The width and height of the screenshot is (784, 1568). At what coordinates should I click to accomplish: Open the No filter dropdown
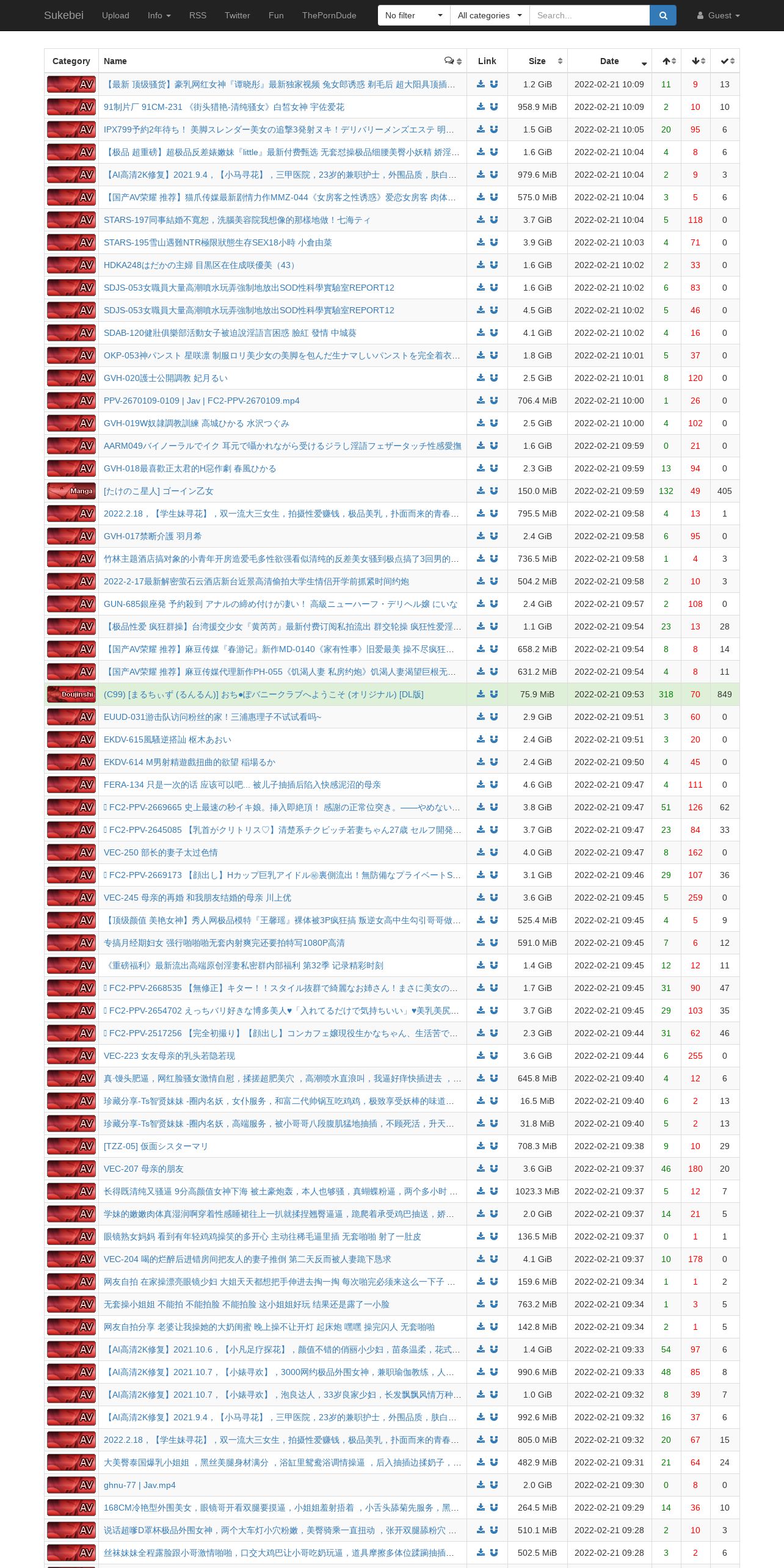(414, 15)
